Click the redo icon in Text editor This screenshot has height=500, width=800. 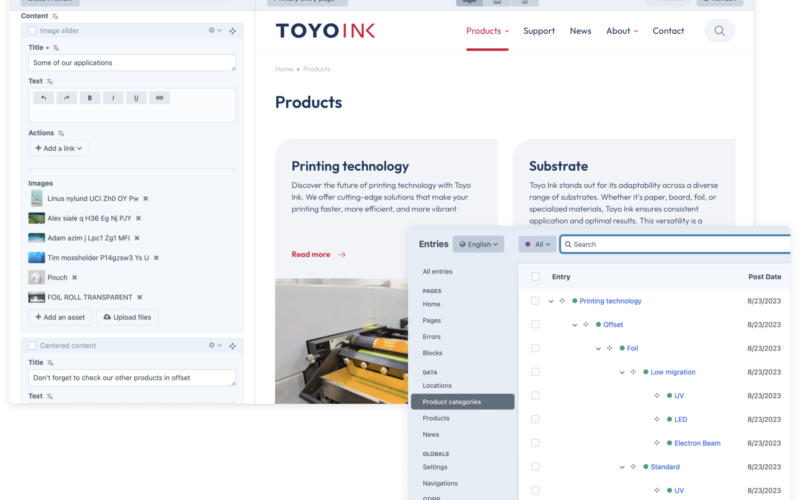(x=66, y=97)
